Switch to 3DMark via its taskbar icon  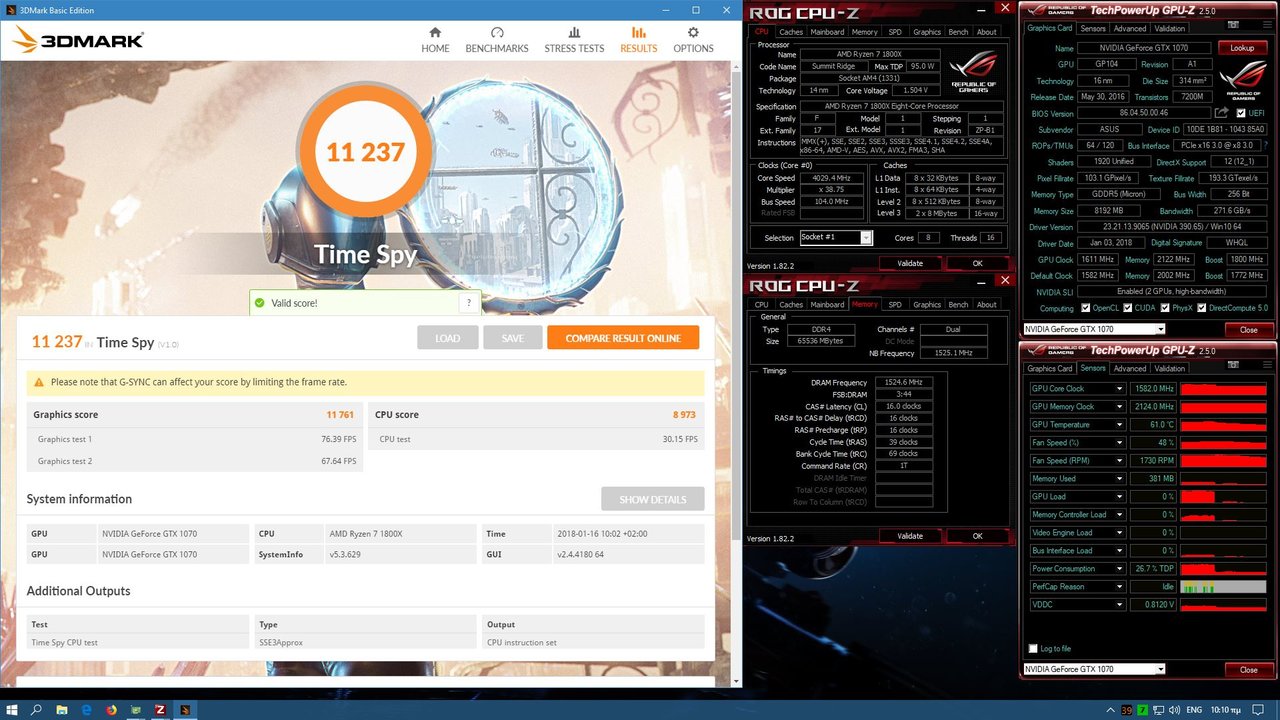point(184,709)
